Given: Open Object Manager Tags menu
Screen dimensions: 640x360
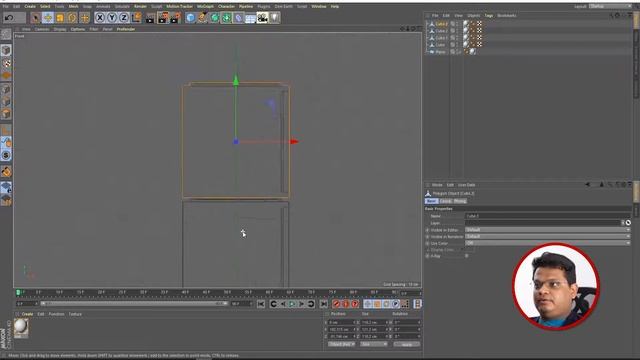Looking at the screenshot, I should click(489, 16).
